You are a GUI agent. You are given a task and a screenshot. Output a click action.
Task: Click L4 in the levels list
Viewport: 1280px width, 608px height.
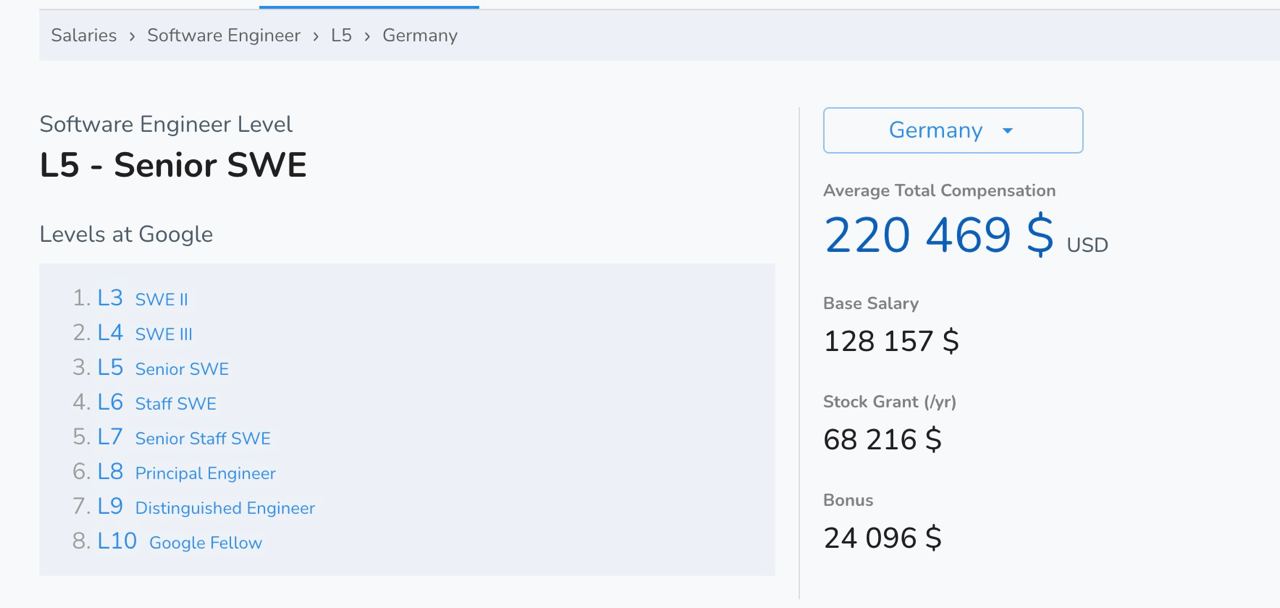click(x=110, y=333)
